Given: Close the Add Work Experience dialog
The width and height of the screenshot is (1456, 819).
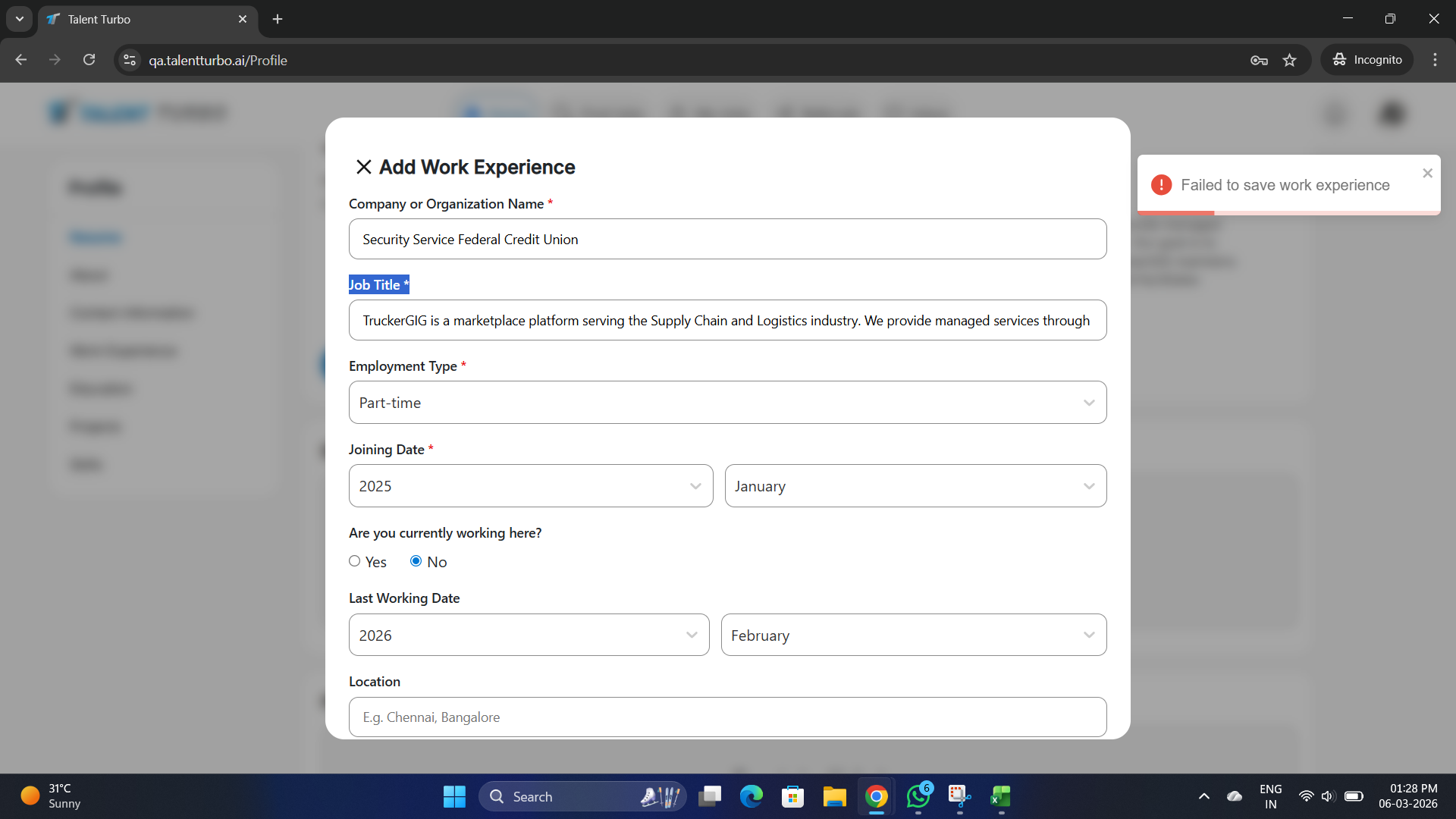Looking at the screenshot, I should pyautogui.click(x=363, y=167).
